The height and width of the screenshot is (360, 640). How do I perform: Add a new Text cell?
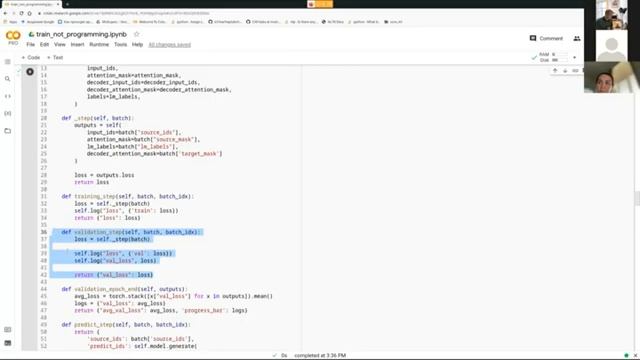55,58
